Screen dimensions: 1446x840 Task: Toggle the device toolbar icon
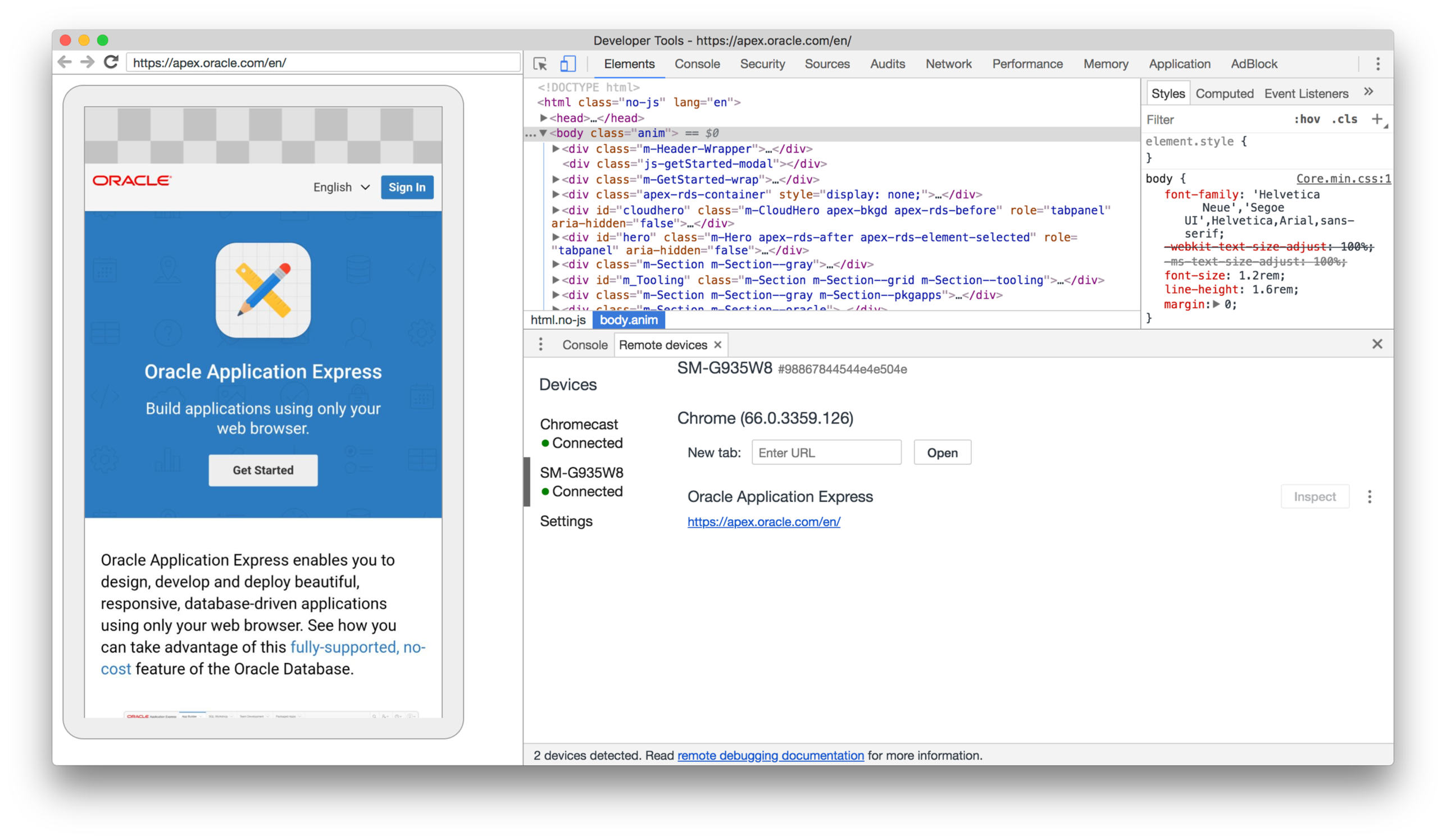[567, 63]
